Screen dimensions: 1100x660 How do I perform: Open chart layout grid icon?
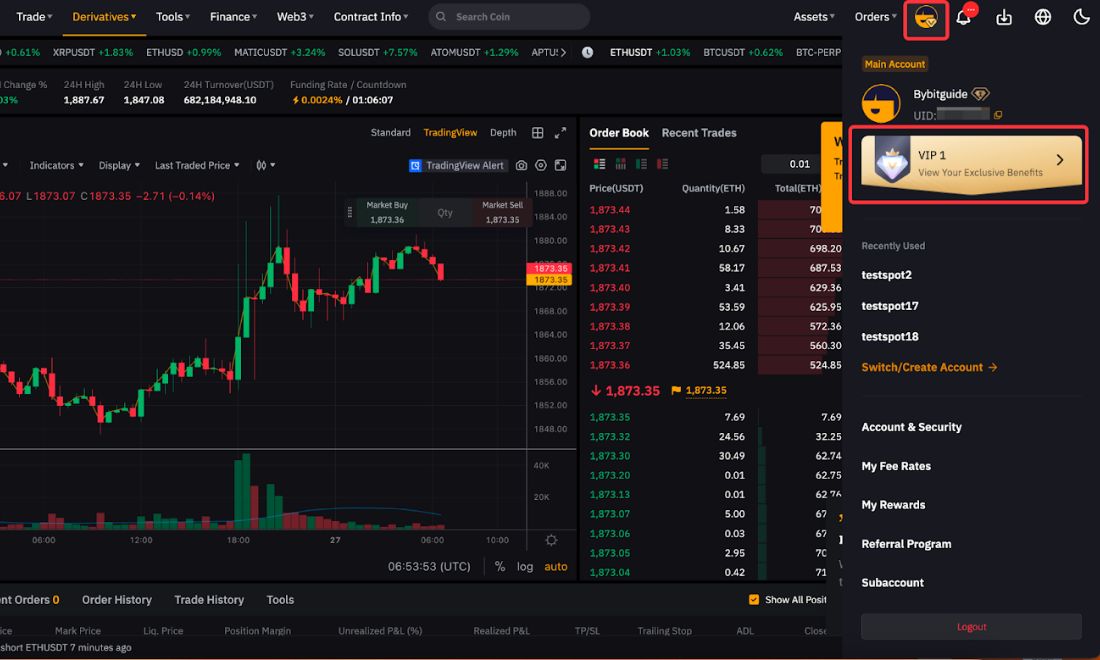[x=537, y=133]
